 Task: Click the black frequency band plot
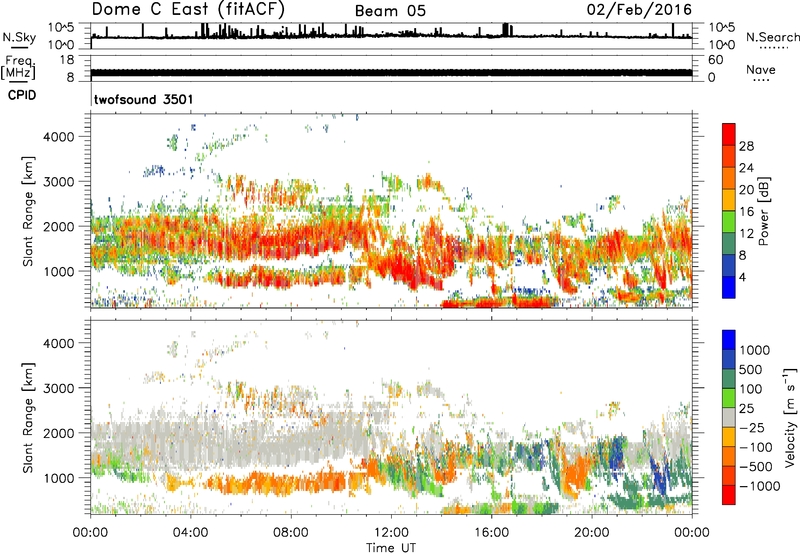coord(391,73)
